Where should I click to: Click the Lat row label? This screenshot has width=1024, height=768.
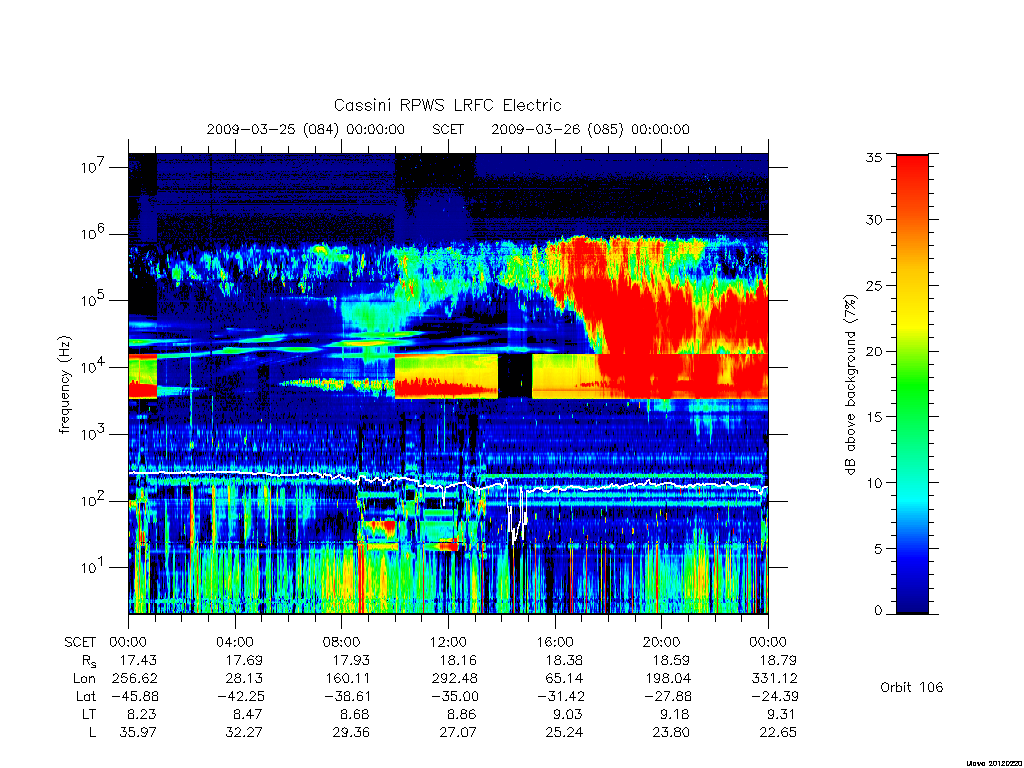[86, 697]
